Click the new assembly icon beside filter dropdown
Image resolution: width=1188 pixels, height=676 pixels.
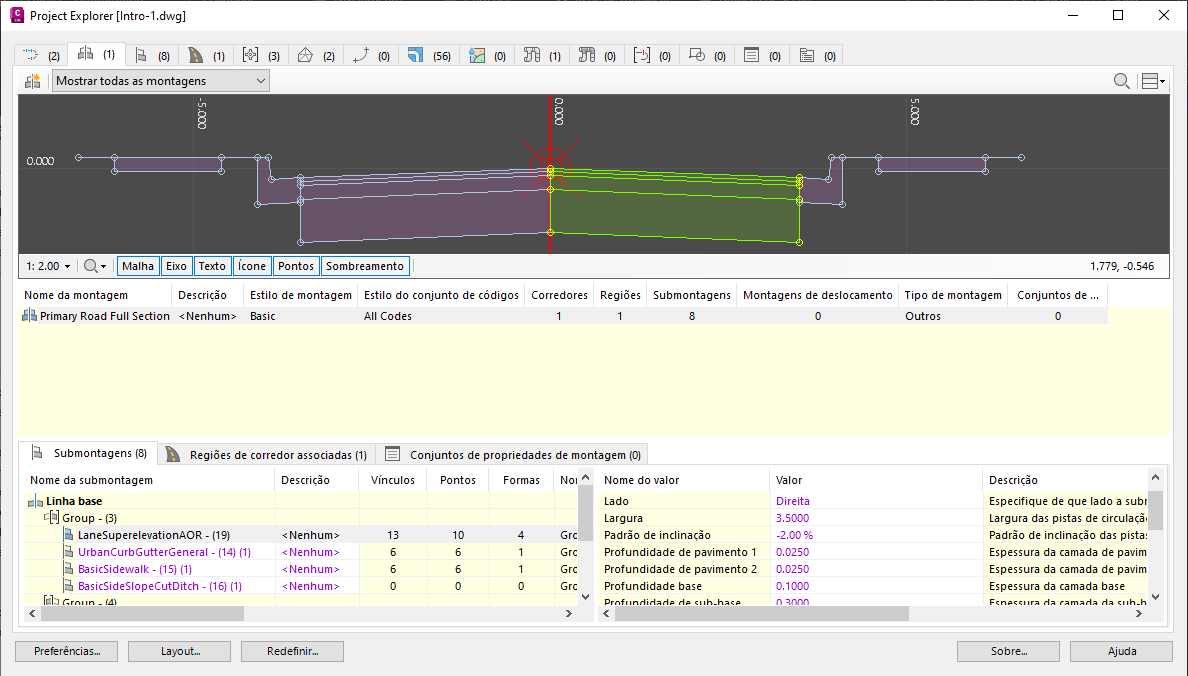click(x=33, y=81)
